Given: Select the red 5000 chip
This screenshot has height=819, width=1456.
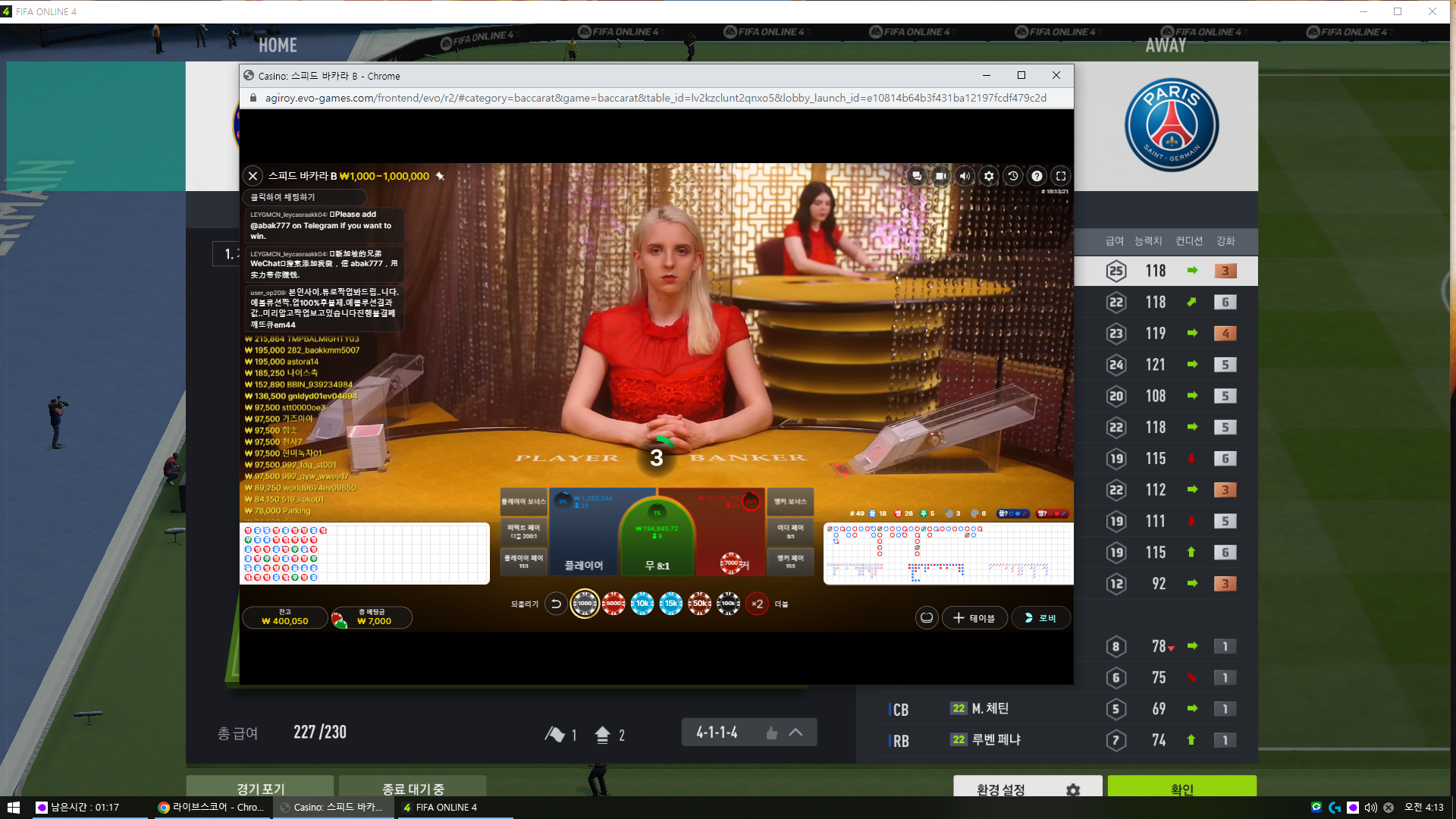Looking at the screenshot, I should (613, 604).
